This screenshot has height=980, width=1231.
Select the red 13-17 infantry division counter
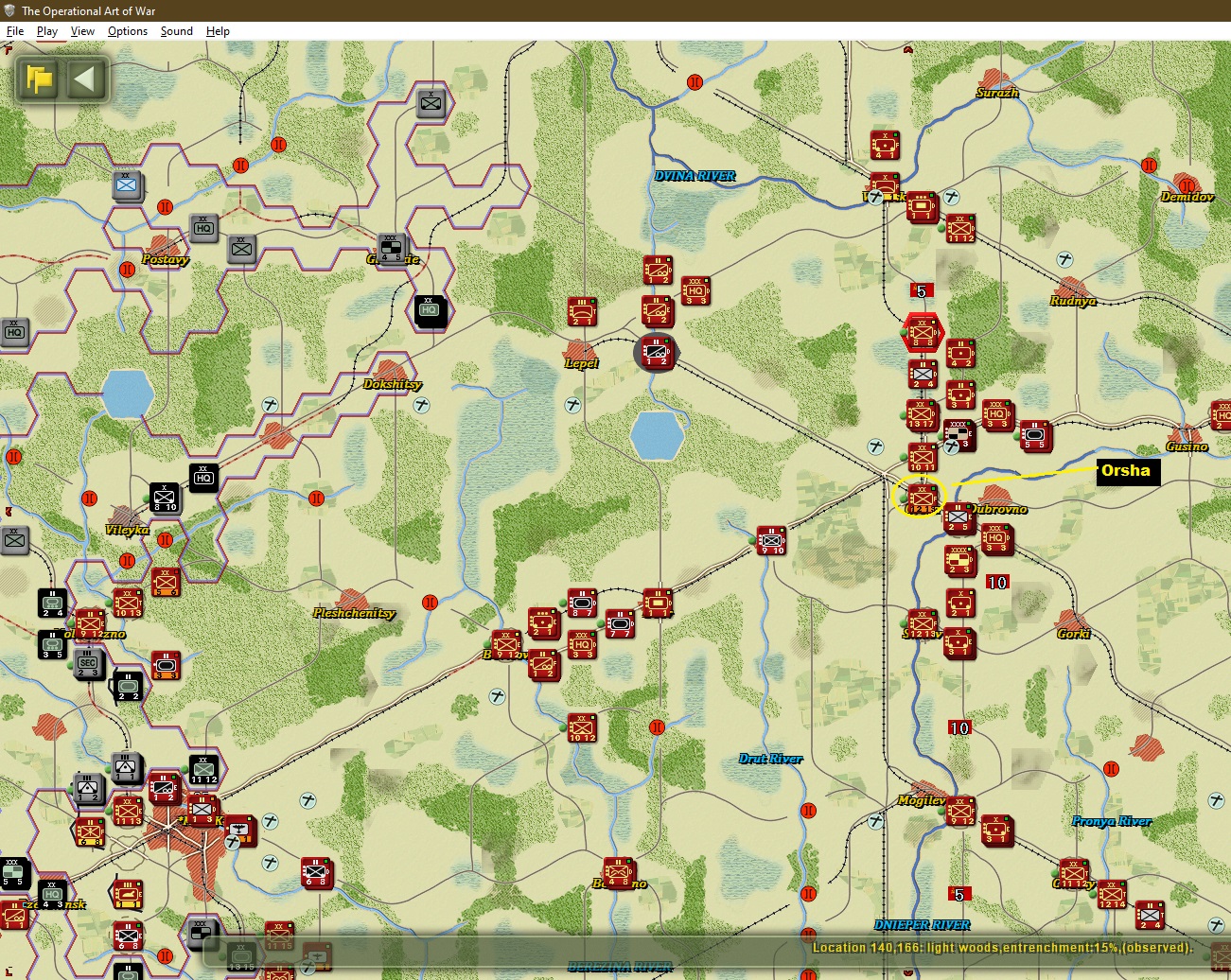pyautogui.click(x=923, y=414)
